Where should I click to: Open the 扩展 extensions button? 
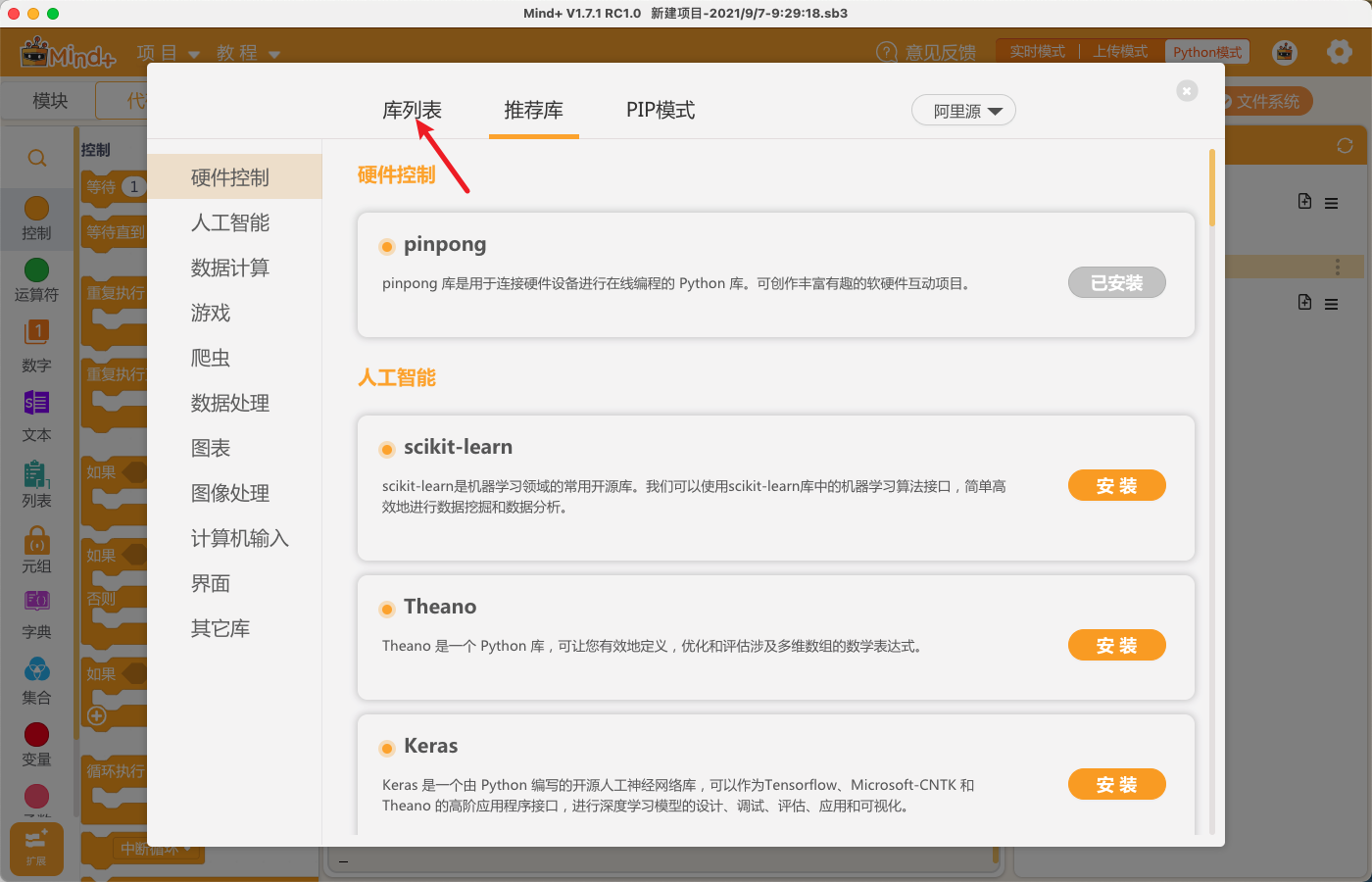click(36, 848)
